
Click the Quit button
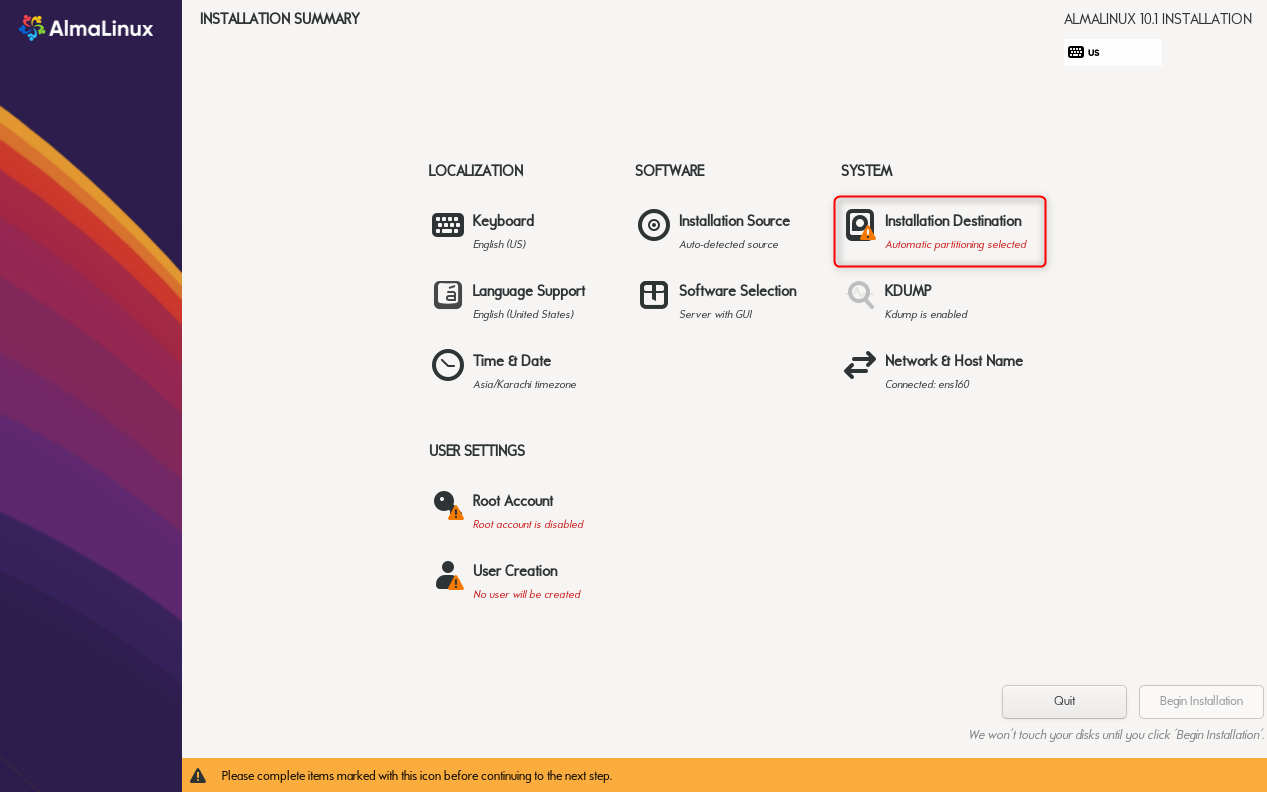coord(1063,701)
